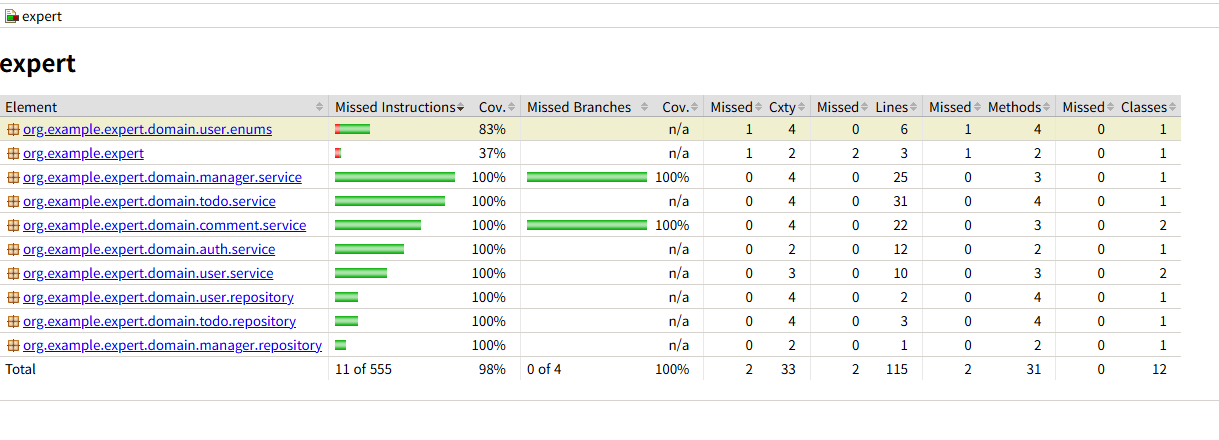Click package icon beside domain.comment.service
Image resolution: width=1219 pixels, height=440 pixels.
click(13, 225)
